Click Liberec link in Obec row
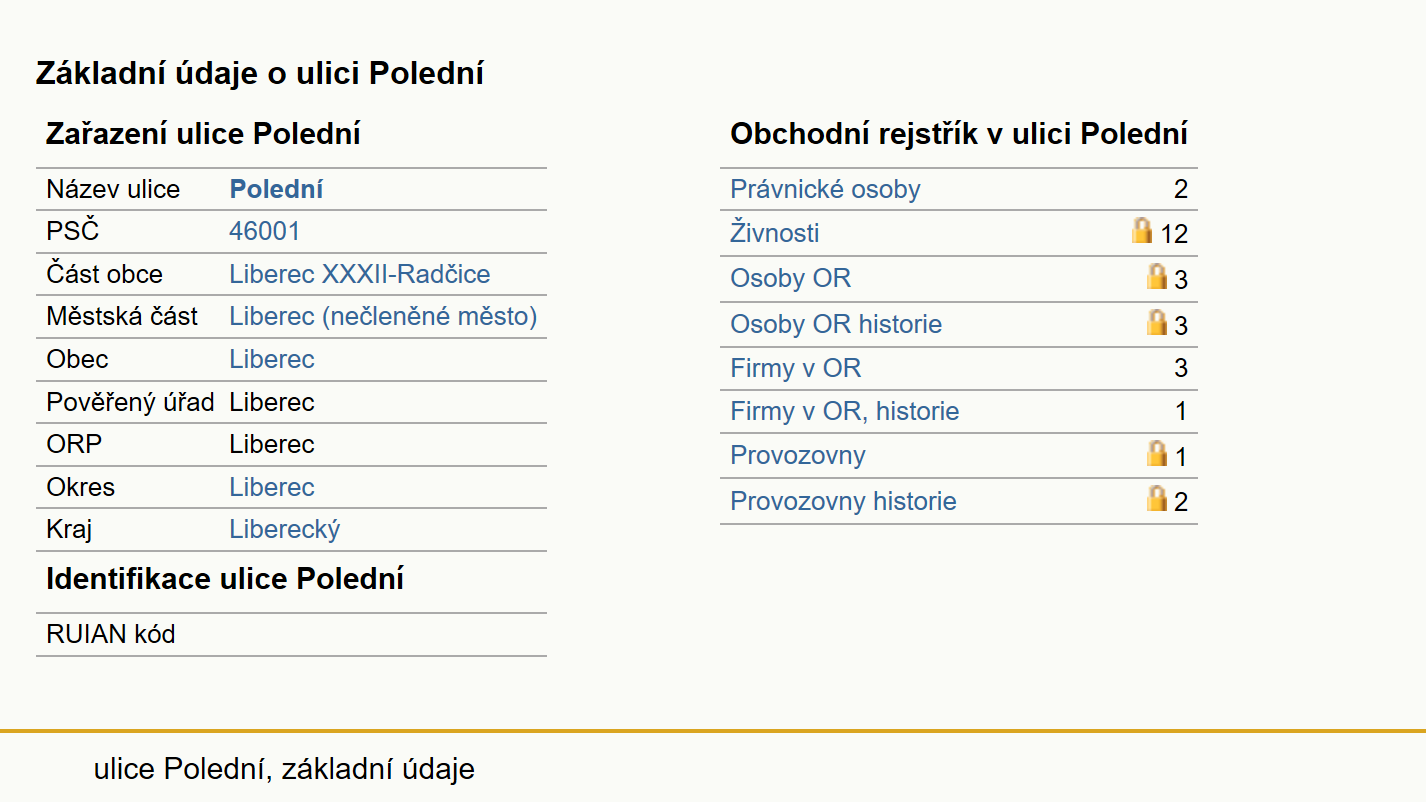Screen dimensions: 1426x802 coord(272,359)
